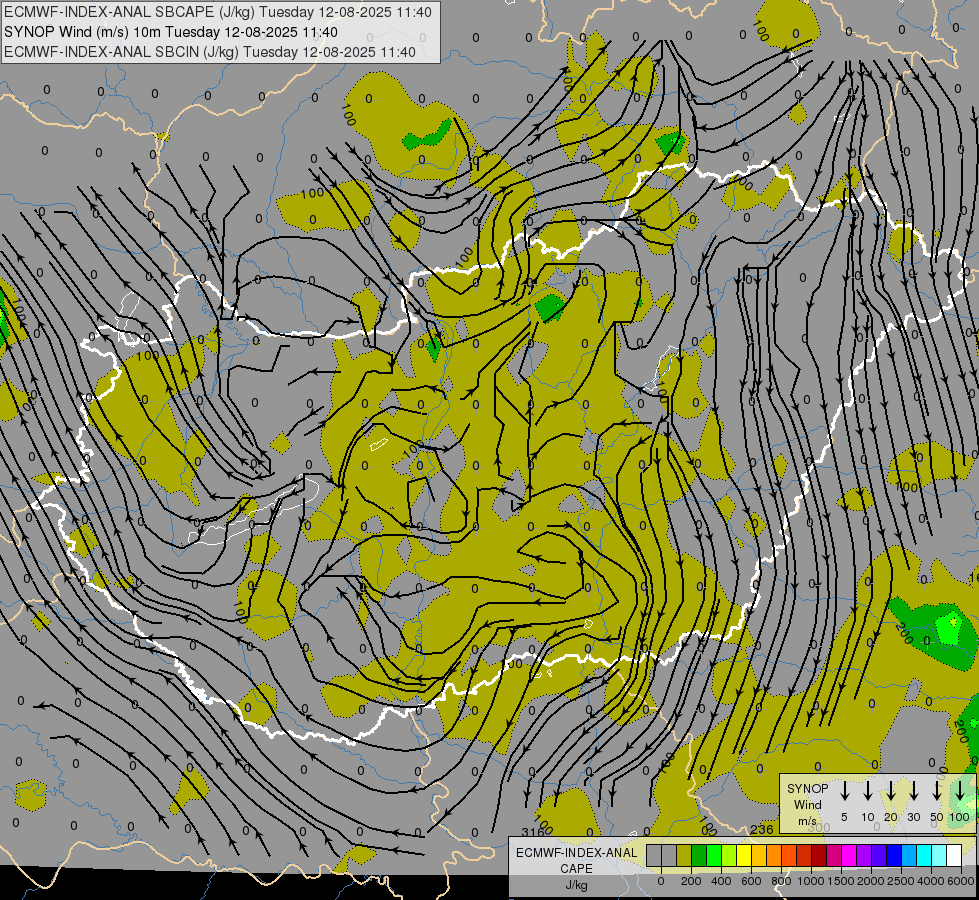The width and height of the screenshot is (979, 900).
Task: Click the 2500 tick on CAPE scale
Action: pos(901,881)
